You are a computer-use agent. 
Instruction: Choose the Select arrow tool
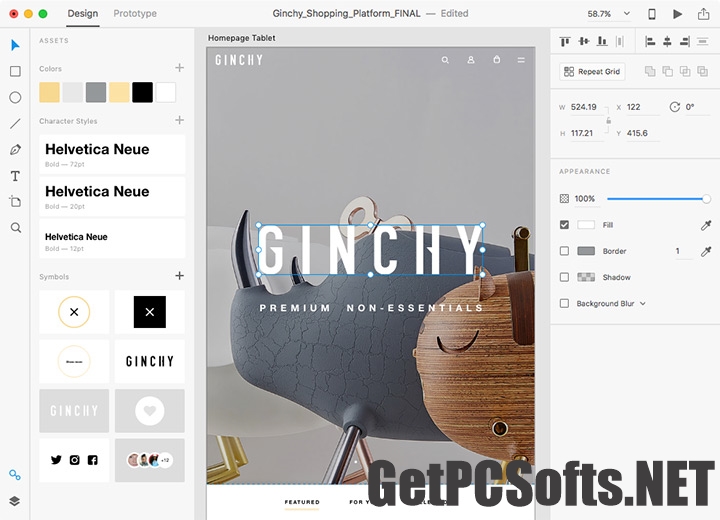tap(15, 45)
